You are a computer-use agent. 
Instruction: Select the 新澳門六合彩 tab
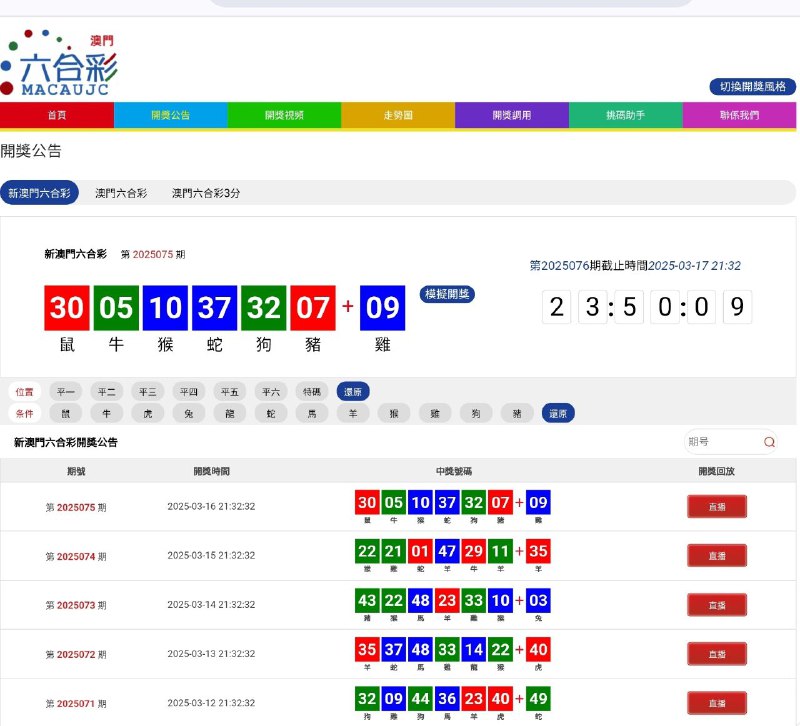coord(39,193)
